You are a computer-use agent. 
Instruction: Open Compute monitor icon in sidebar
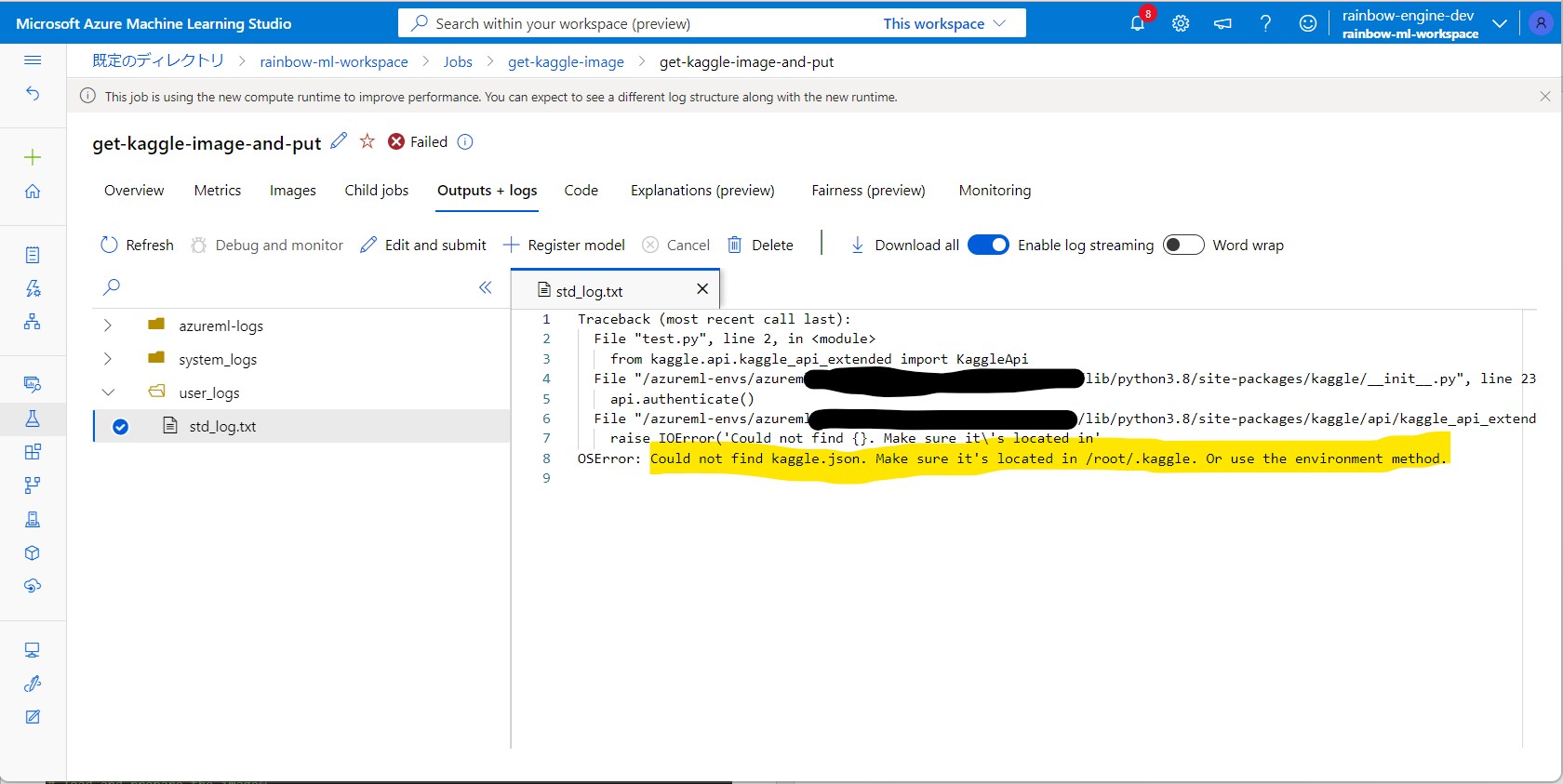(x=33, y=650)
